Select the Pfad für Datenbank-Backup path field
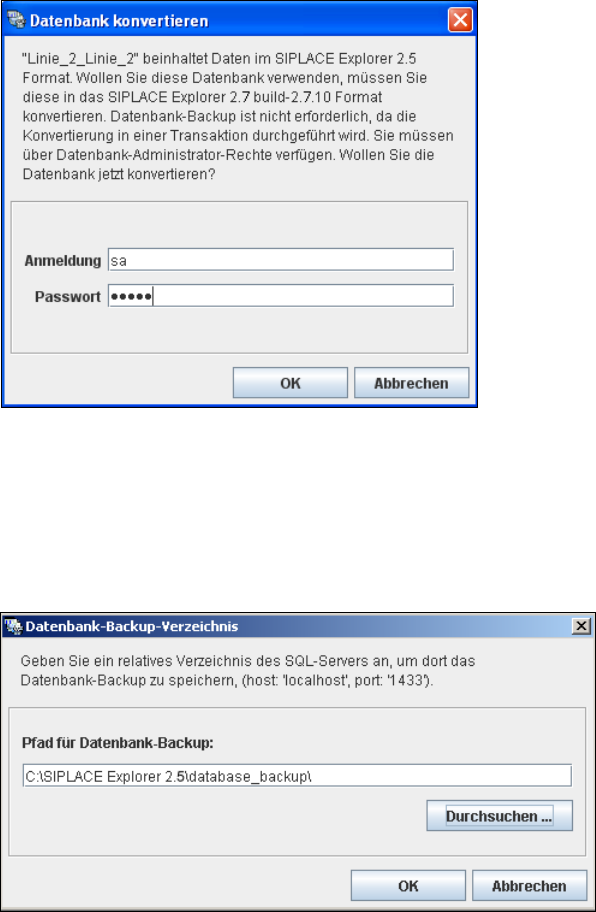596x912 pixels. pos(297,775)
